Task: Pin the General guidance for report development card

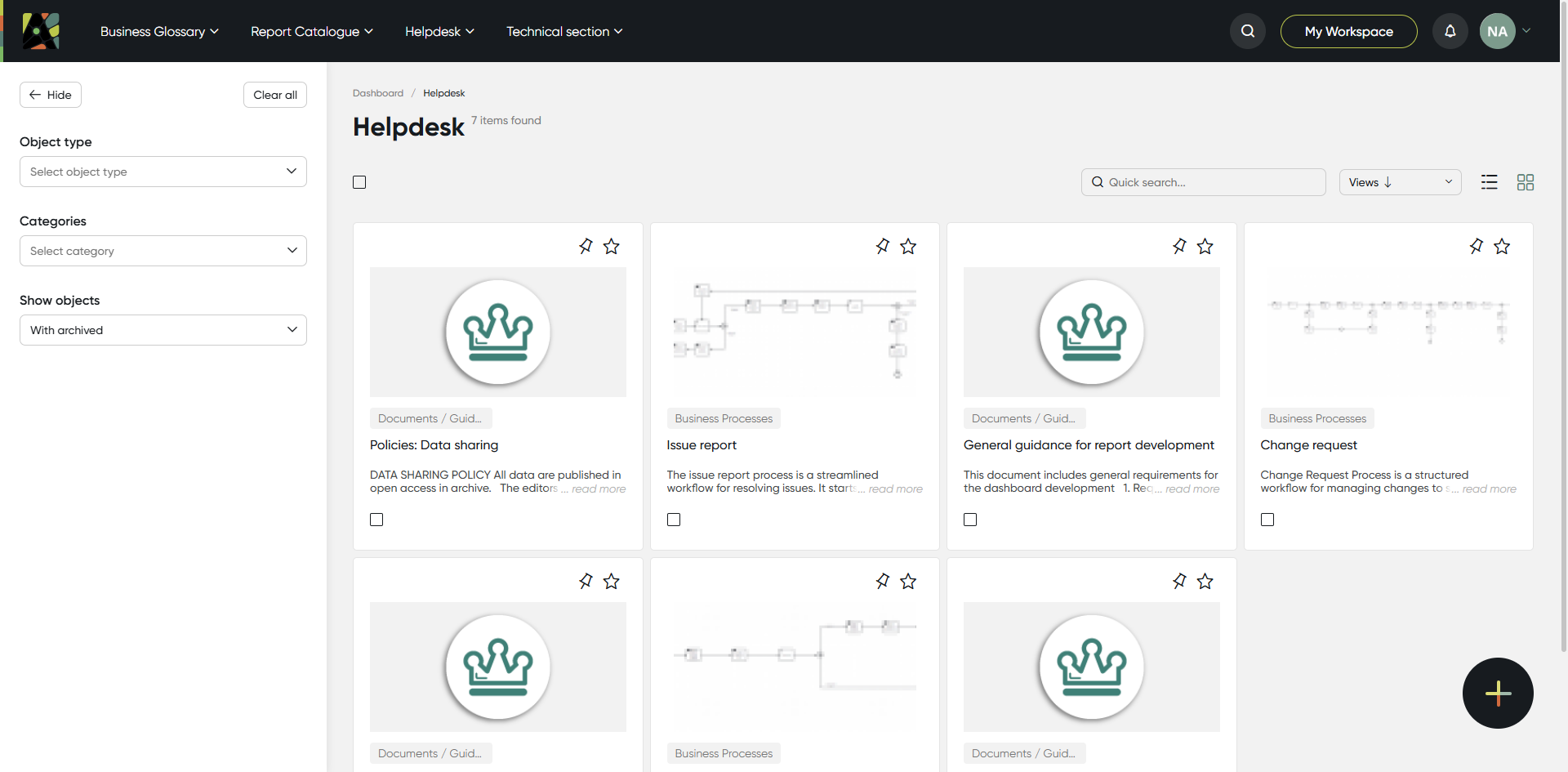Action: 1179,246
